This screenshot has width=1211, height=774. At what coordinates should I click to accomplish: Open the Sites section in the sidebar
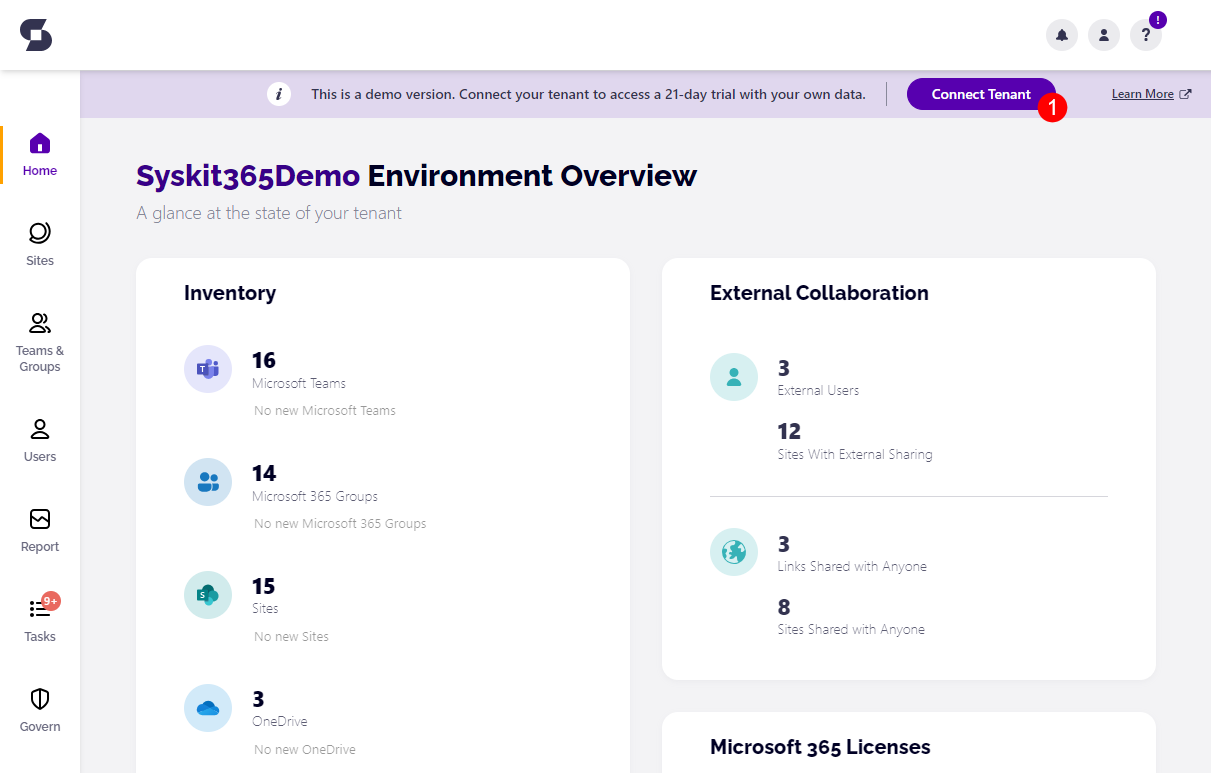[39, 243]
